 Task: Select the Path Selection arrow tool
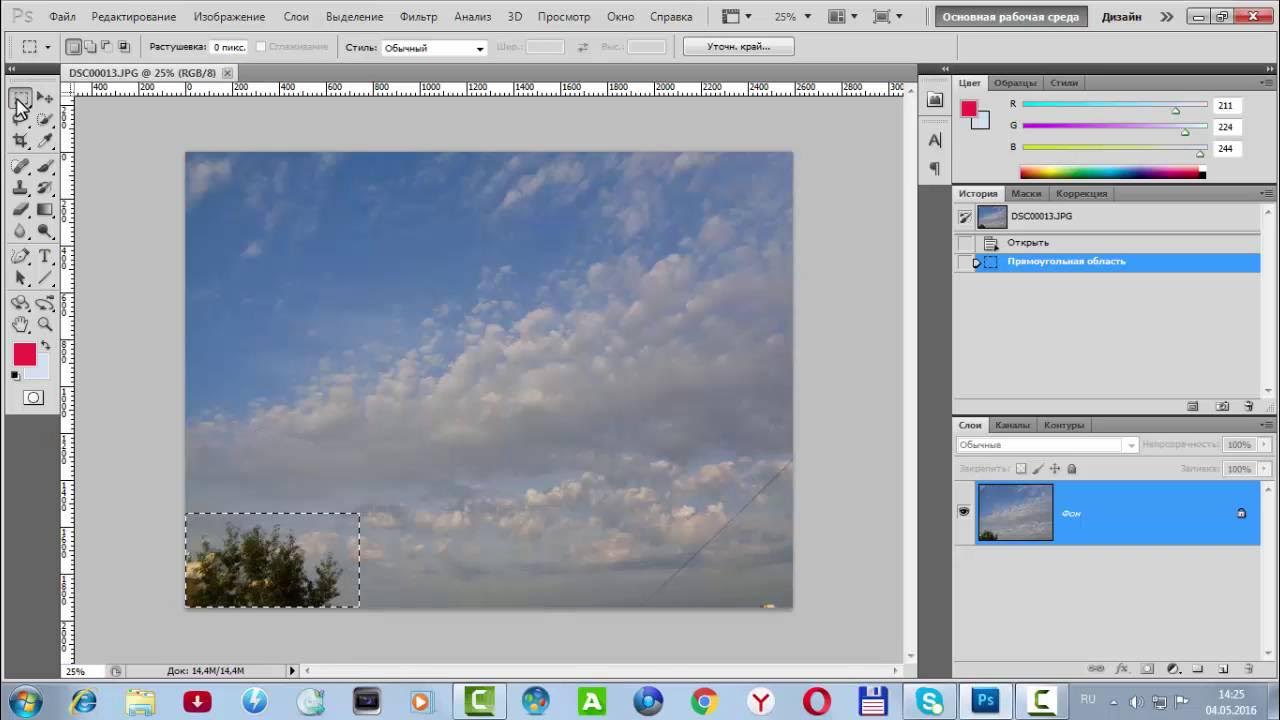(x=20, y=278)
